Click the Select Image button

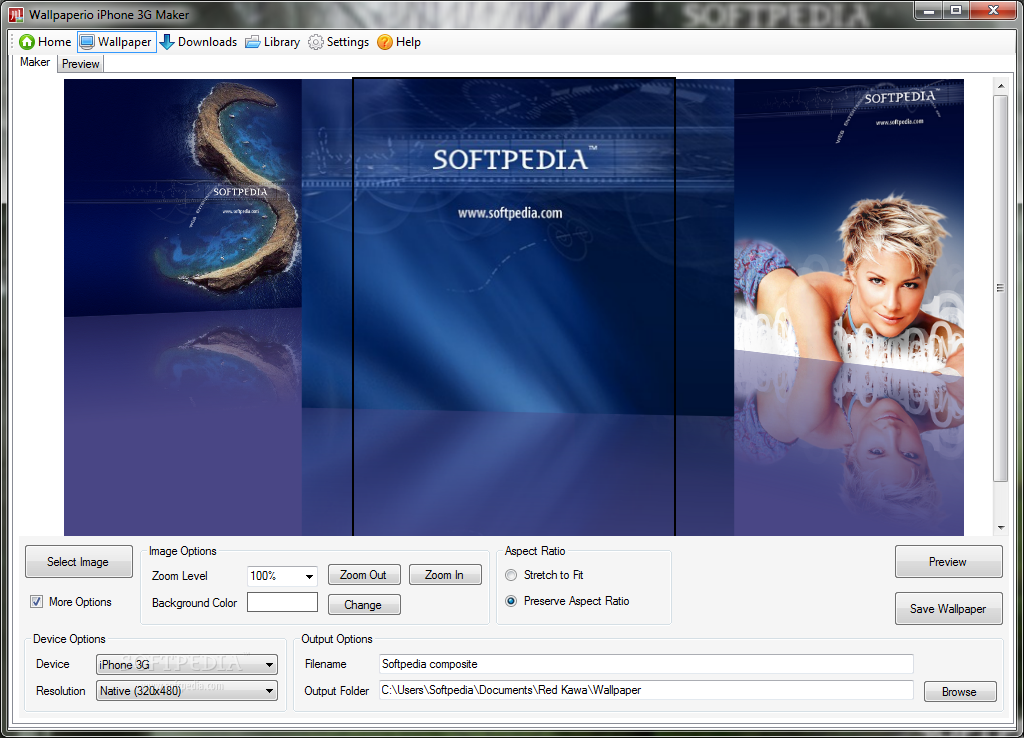coord(78,562)
